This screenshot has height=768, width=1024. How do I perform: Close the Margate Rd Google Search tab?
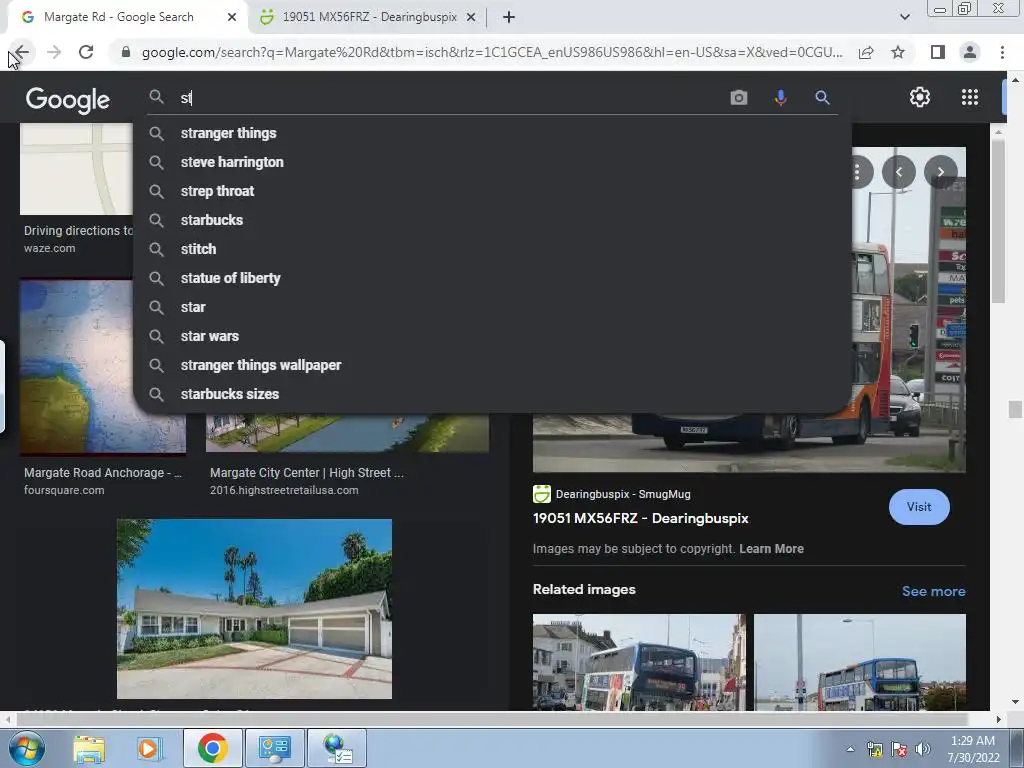[231, 17]
